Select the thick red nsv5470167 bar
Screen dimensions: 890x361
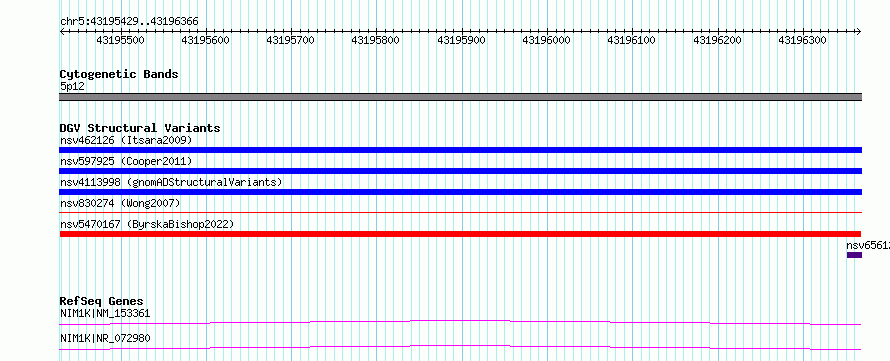coord(460,234)
